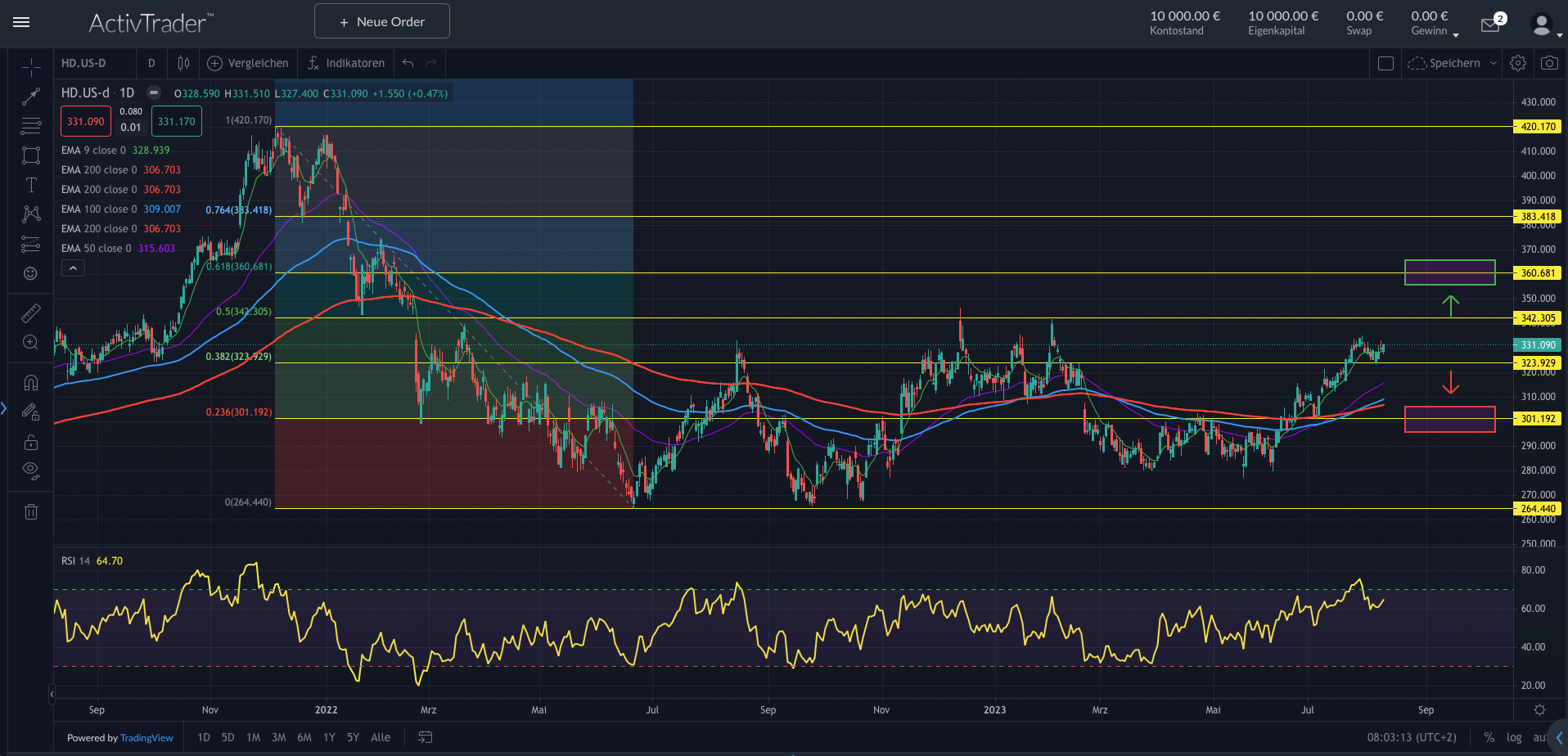
Task: Switch the chart range to 1Y
Action: 329,737
